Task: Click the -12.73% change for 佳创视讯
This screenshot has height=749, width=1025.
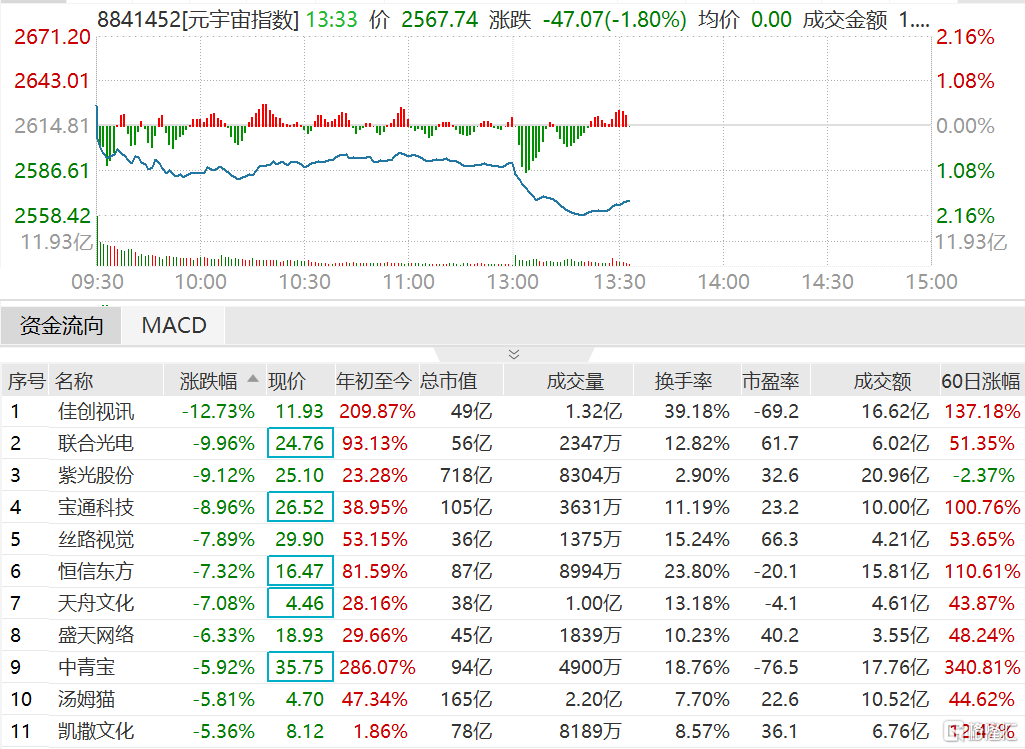Action: (218, 411)
